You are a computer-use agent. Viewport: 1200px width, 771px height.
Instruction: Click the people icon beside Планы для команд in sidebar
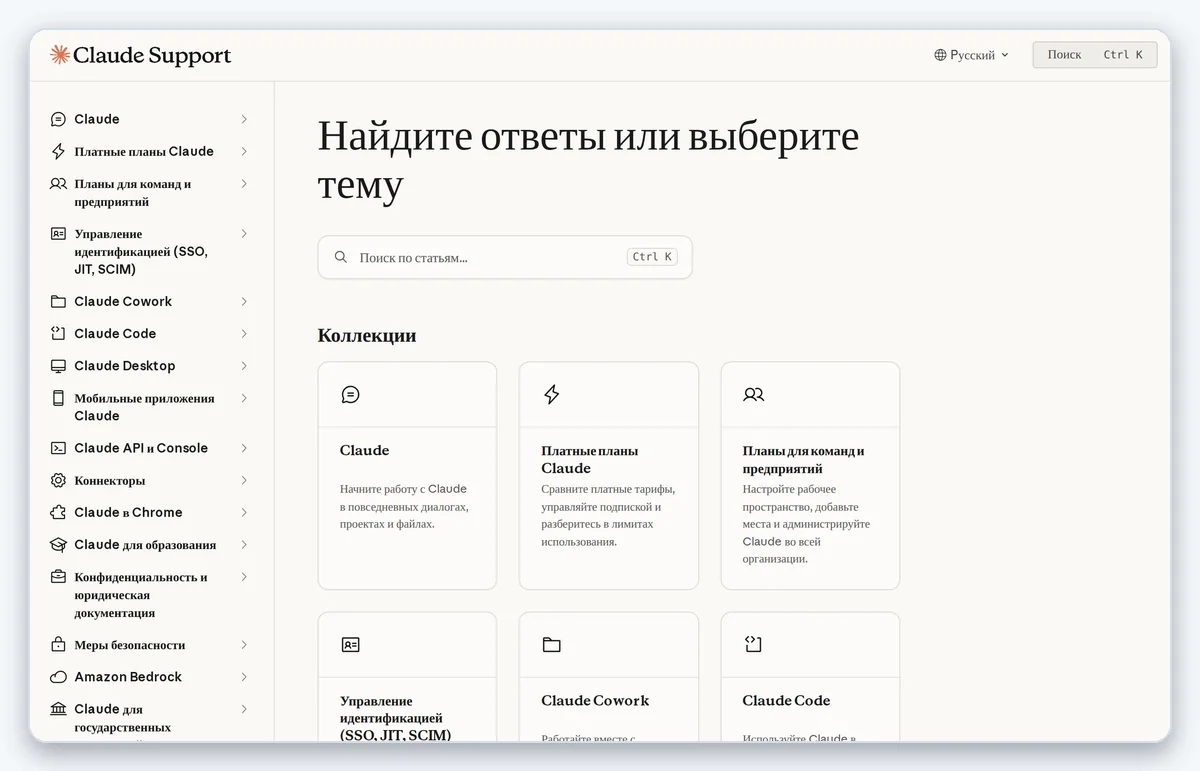58,184
